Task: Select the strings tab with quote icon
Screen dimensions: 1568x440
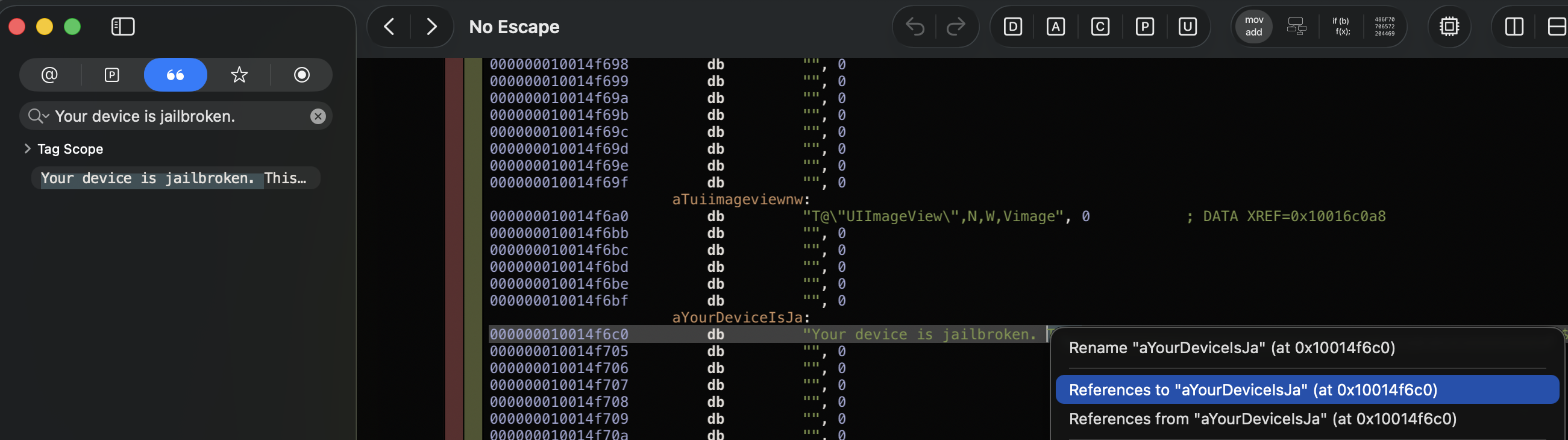Action: click(x=175, y=75)
